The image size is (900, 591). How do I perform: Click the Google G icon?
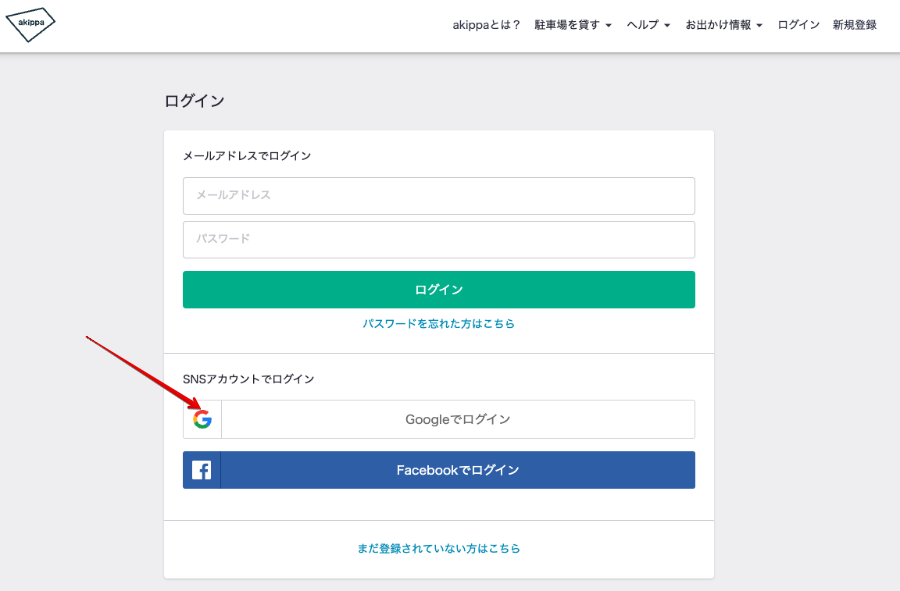(x=202, y=419)
